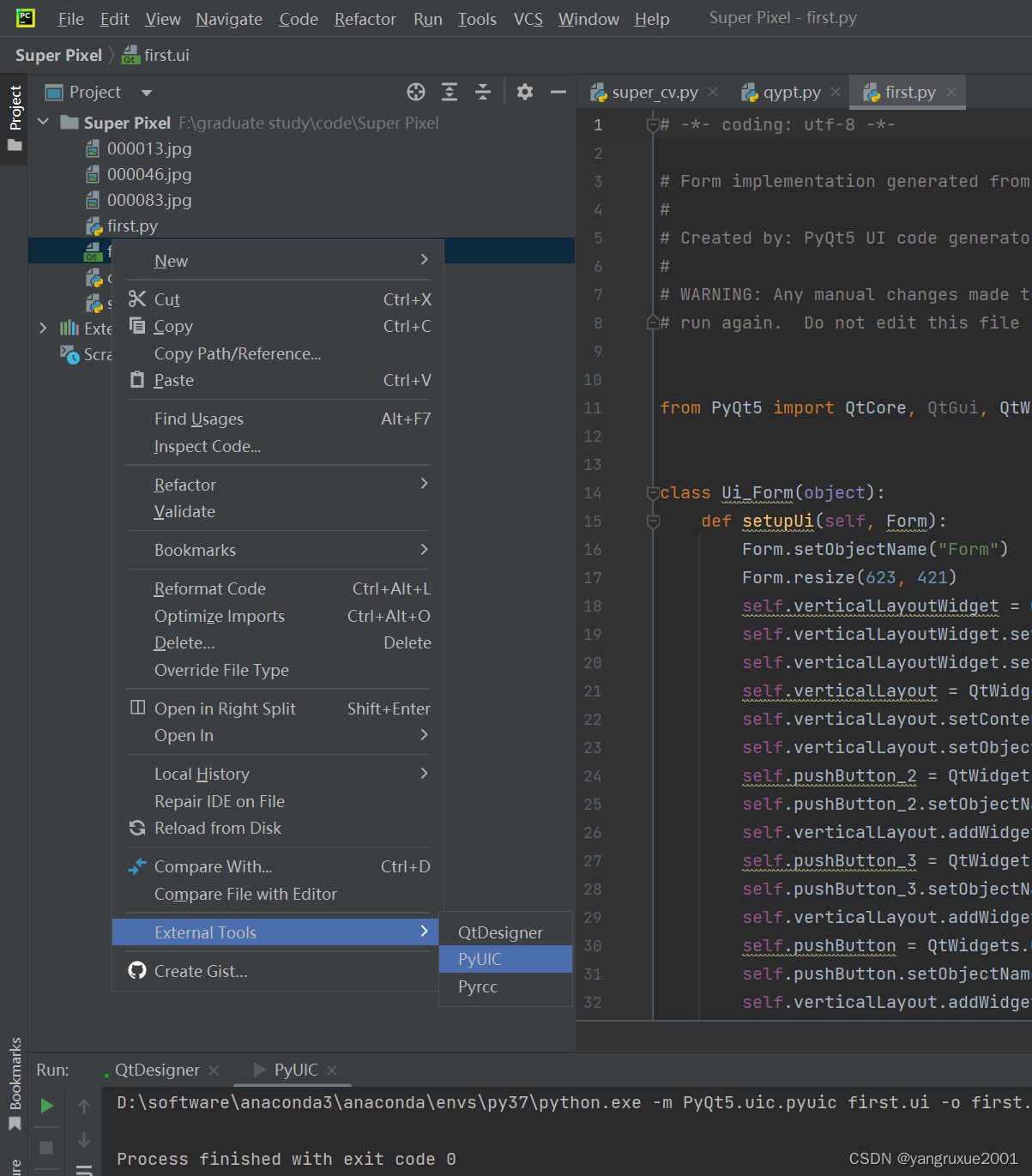Toggle the Bookmarks tool window sidebar button
The height and width of the screenshot is (1176, 1032).
tap(15, 1083)
